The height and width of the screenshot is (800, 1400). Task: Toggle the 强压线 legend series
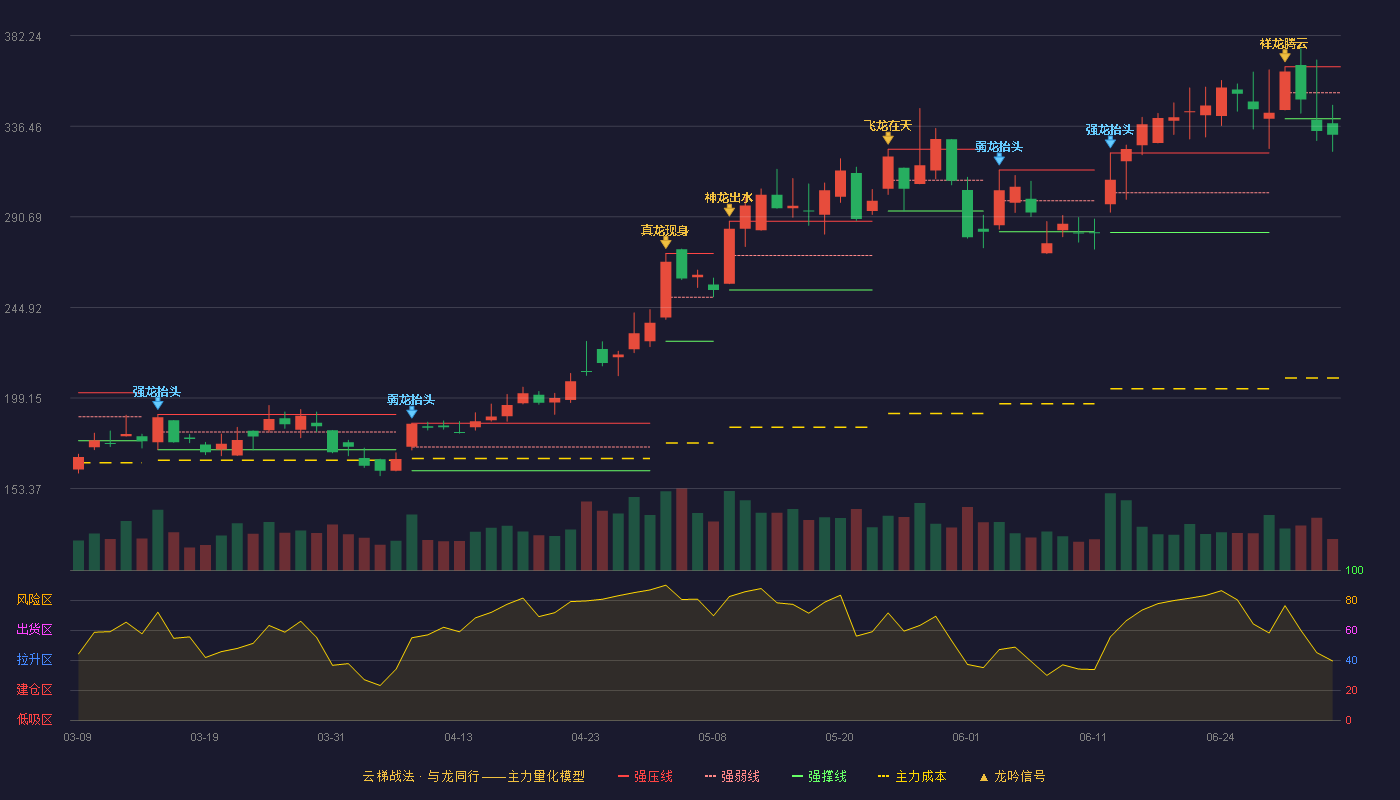(645, 776)
